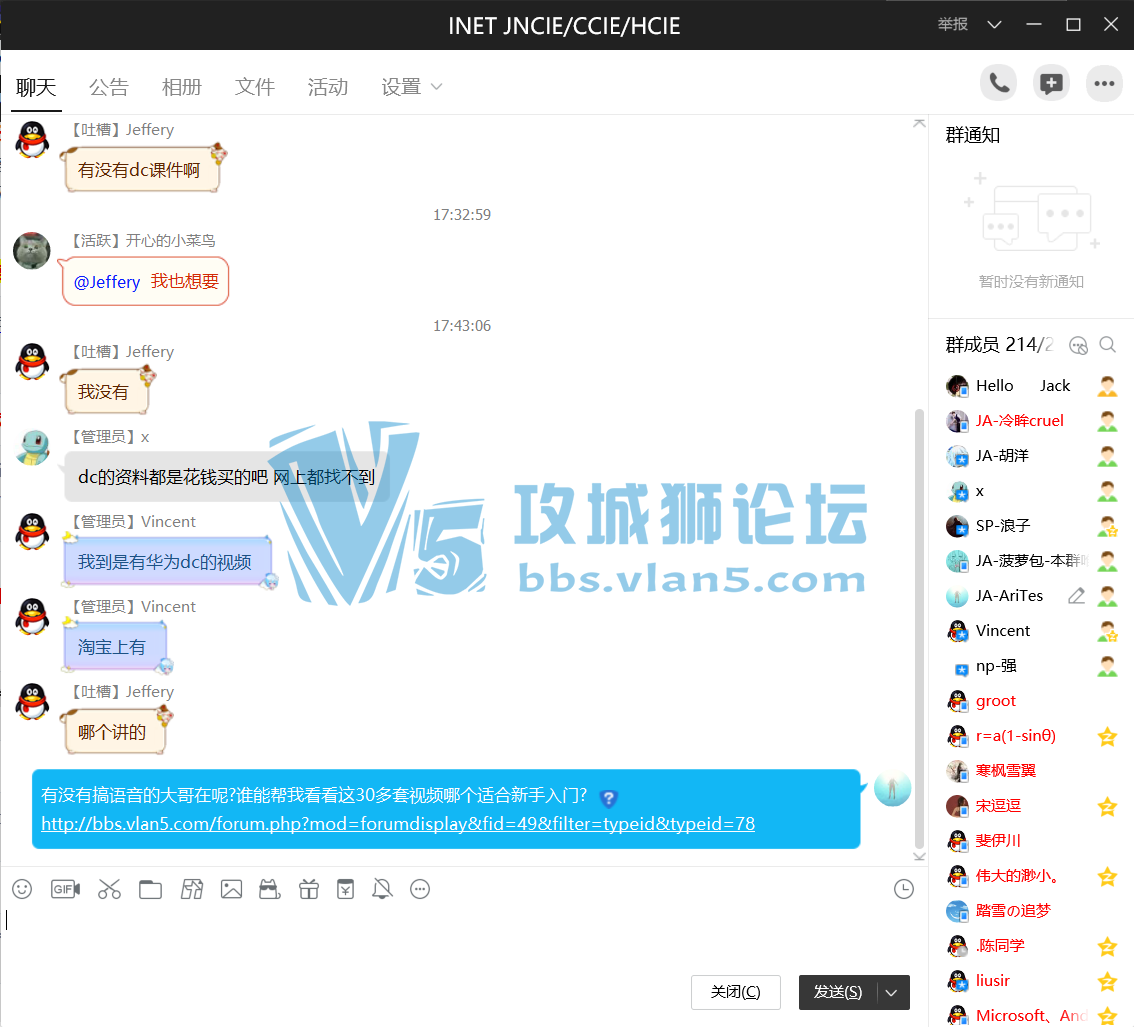1134x1027 pixels.
Task: Select member groot
Action: 1031,701
